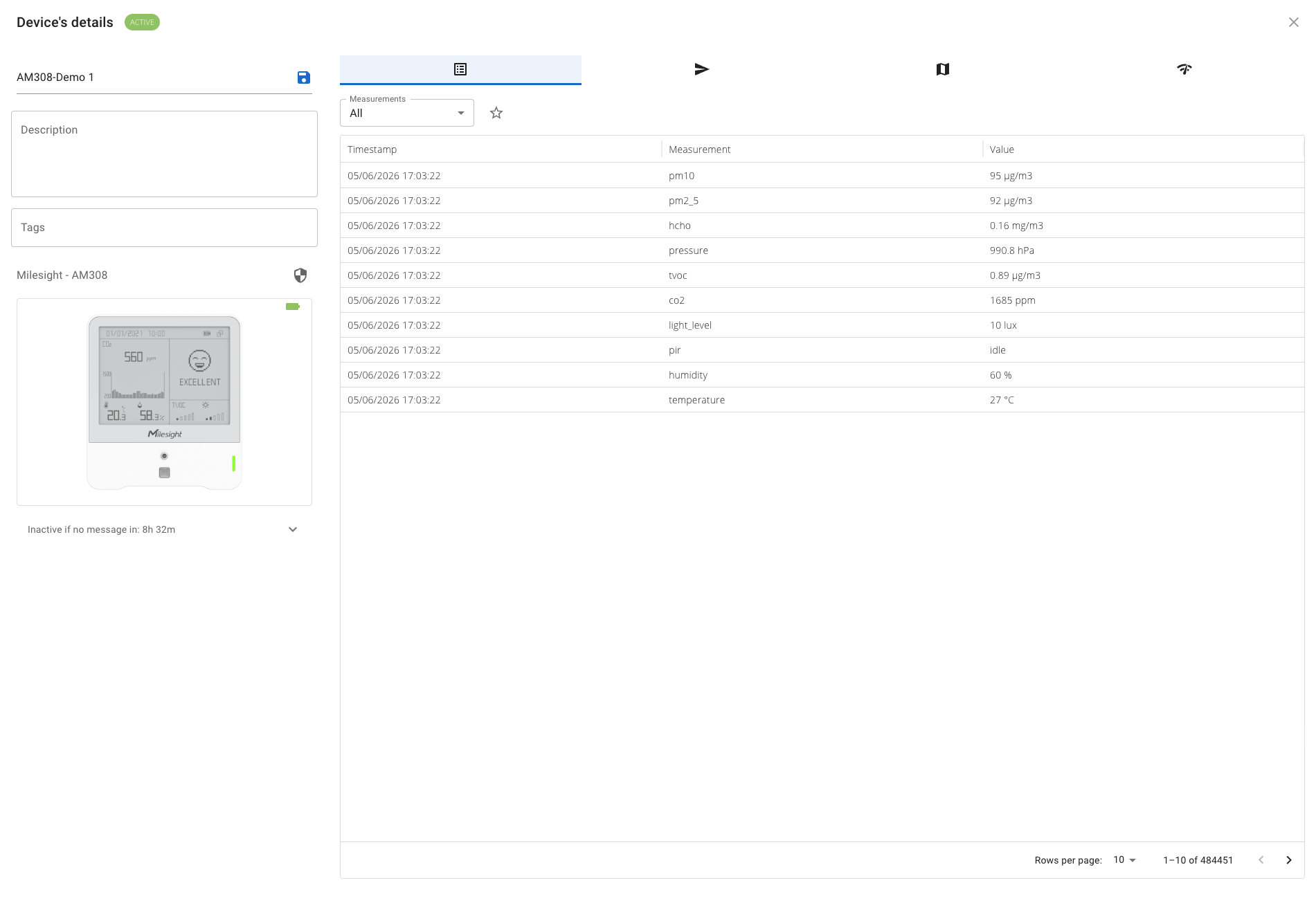The width and height of the screenshot is (1316, 903).
Task: Close the device details dialog
Action: click(1293, 22)
